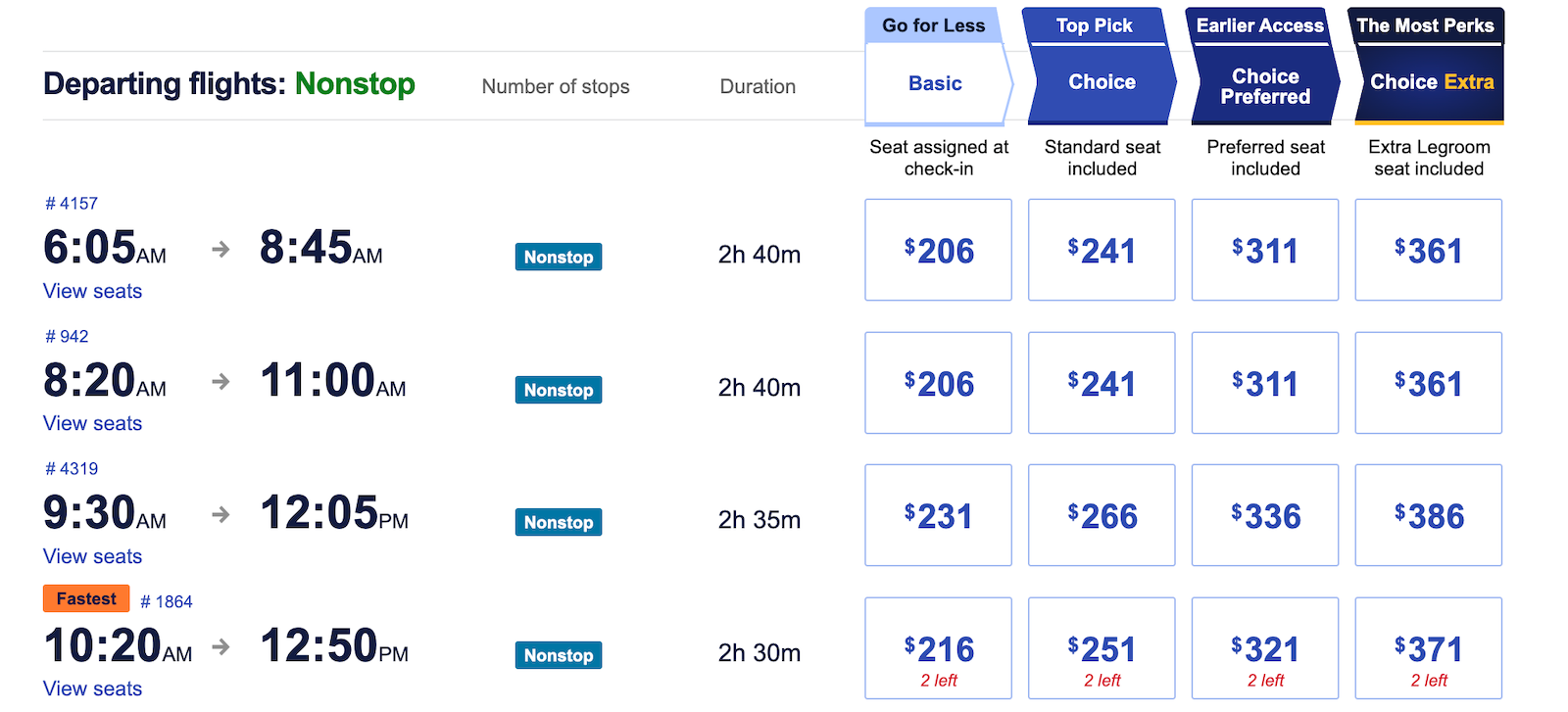Click the Fastest badge on flight 1864
The image size is (1568, 712).
pos(85,597)
